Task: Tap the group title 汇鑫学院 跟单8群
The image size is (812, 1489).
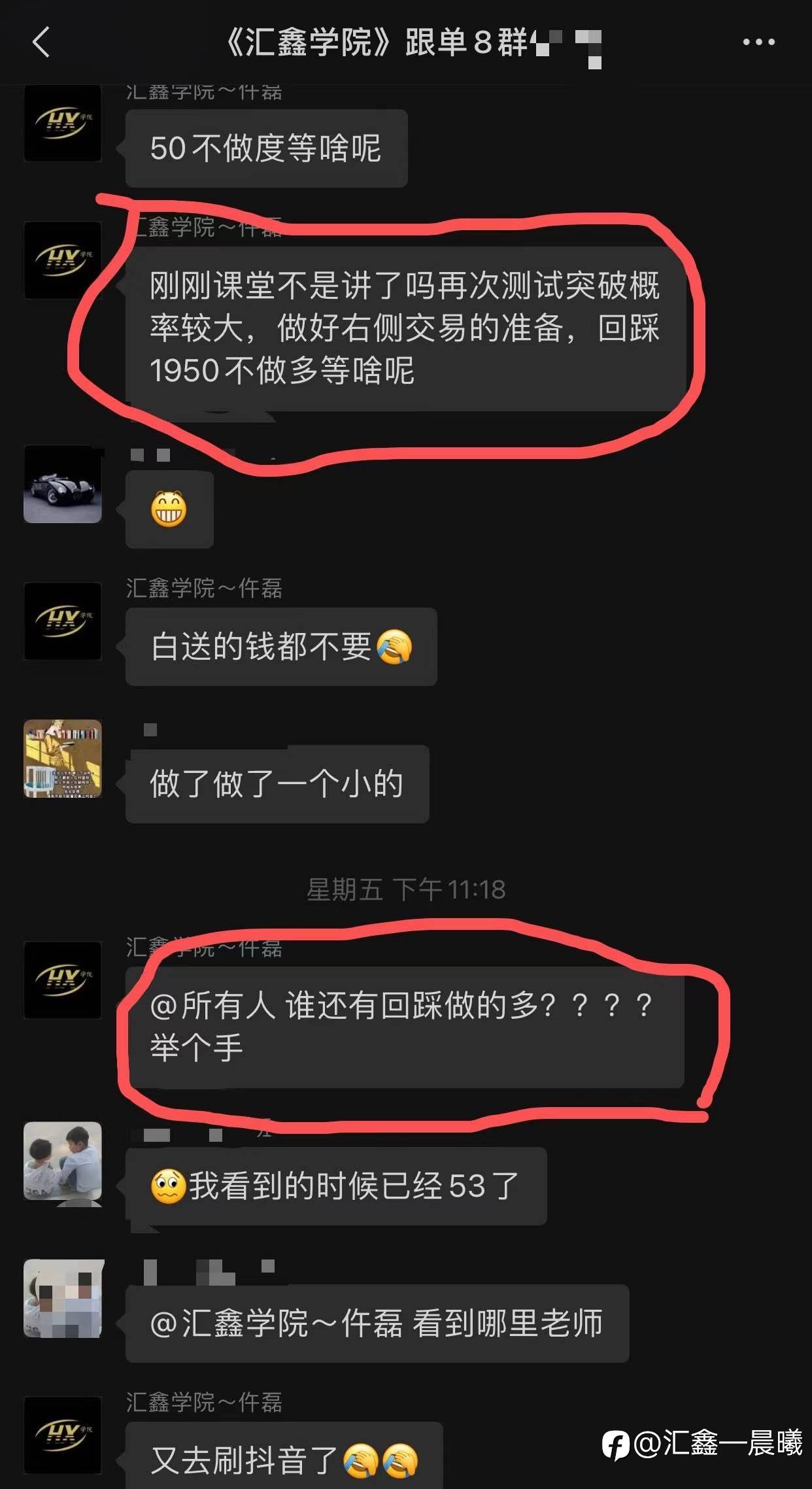Action: (376, 43)
